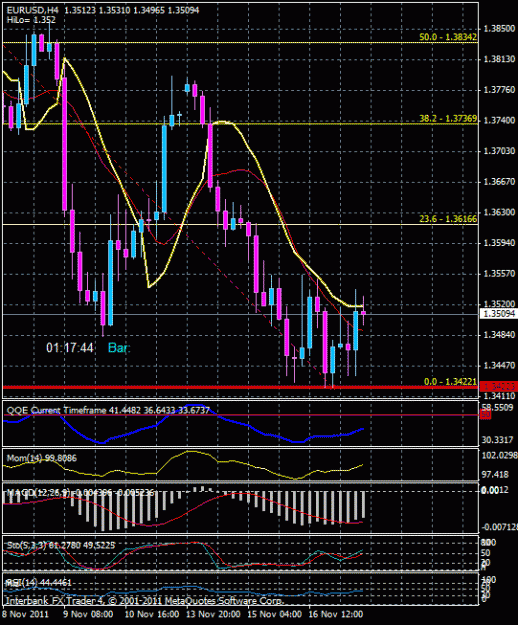
Task: Click the MACD scale value -0.007128
Action: [x=500, y=527]
